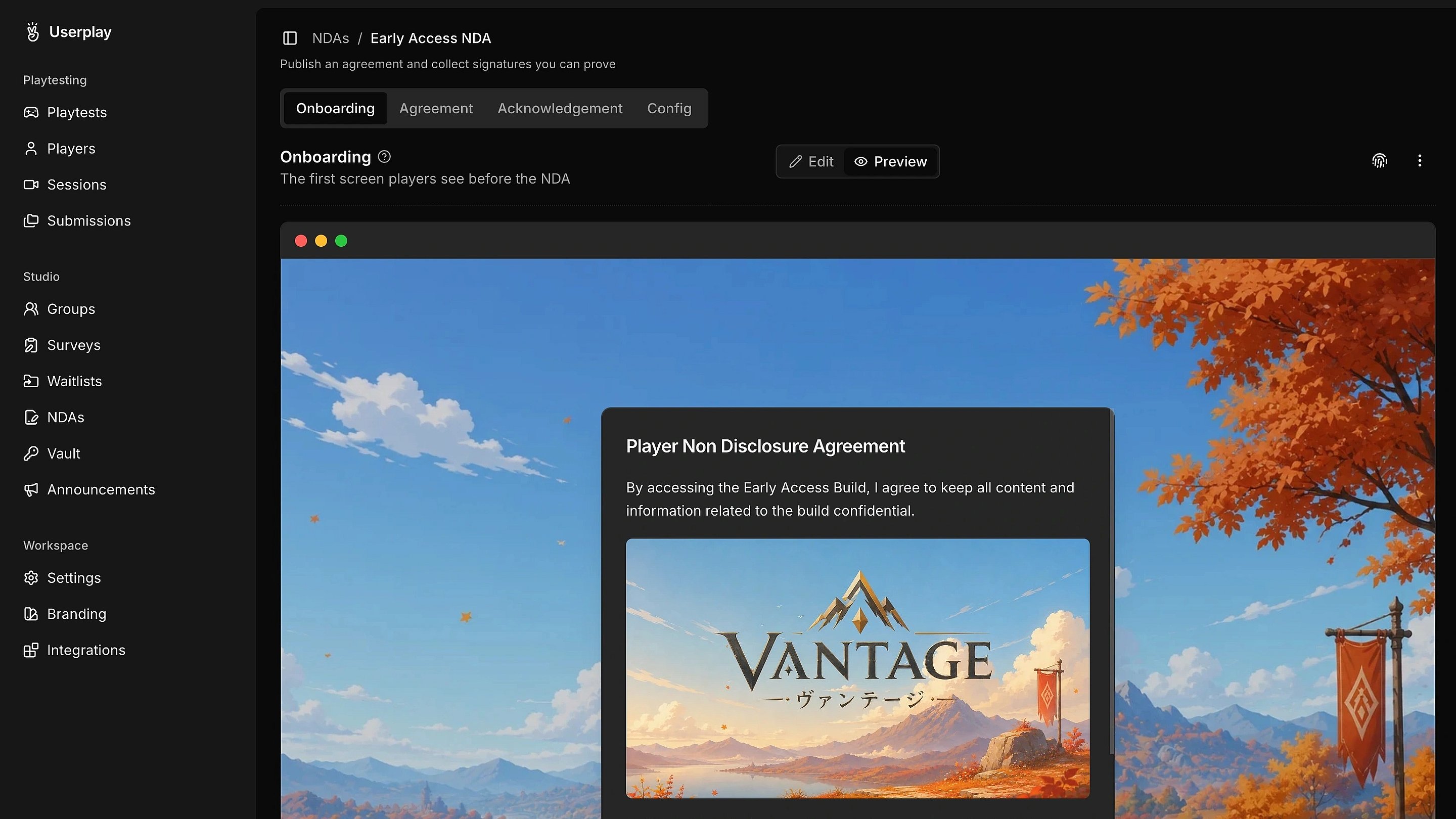Click the Settings gear icon
The width and height of the screenshot is (1456, 819).
pos(31,578)
